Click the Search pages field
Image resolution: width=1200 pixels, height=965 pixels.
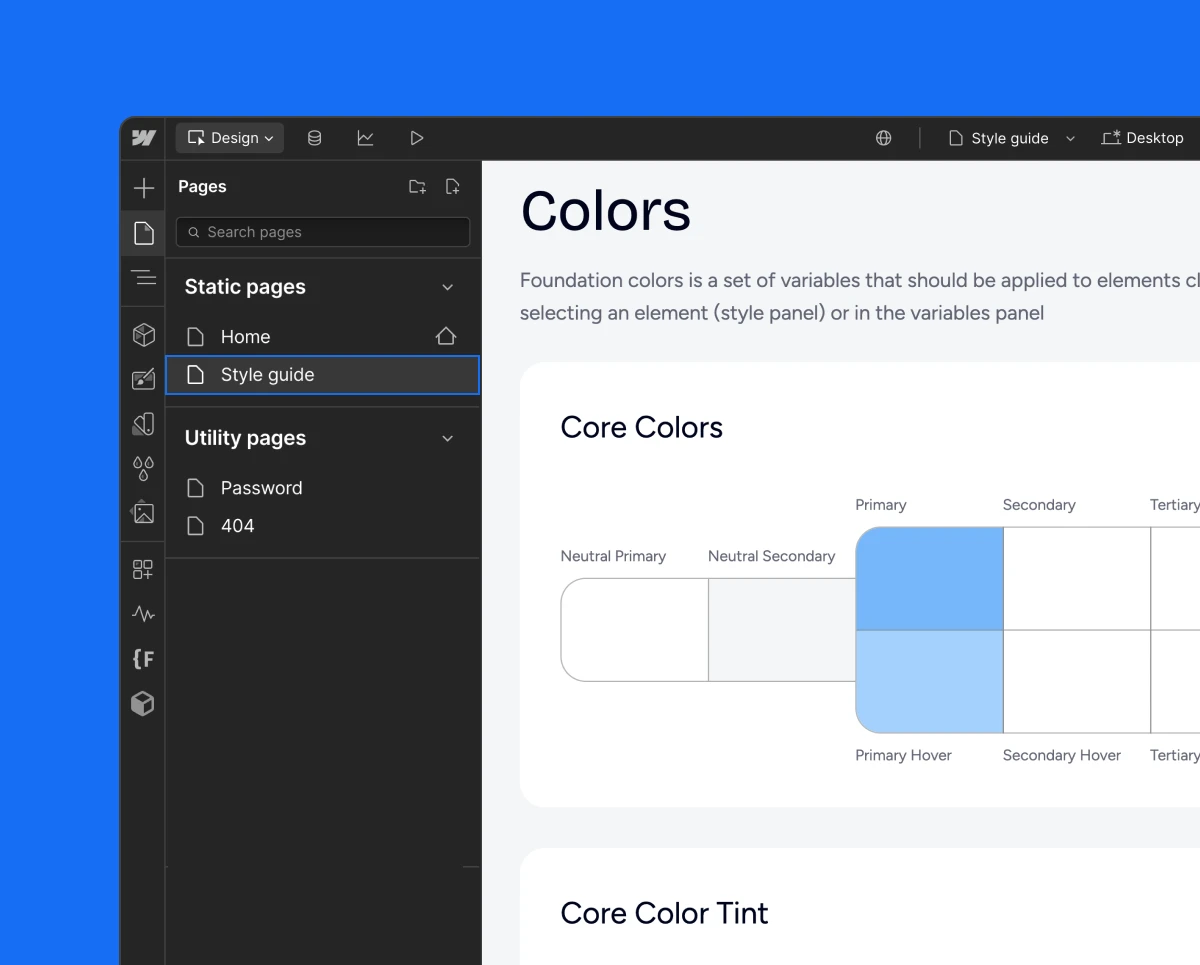(x=323, y=232)
